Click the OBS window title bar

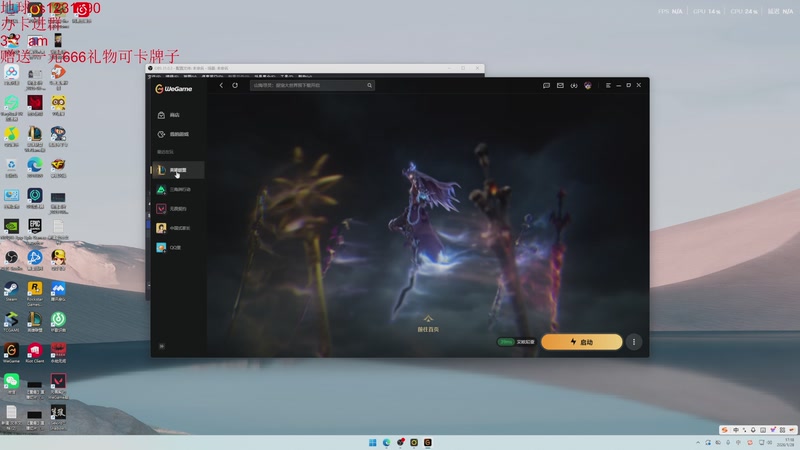(x=315, y=68)
